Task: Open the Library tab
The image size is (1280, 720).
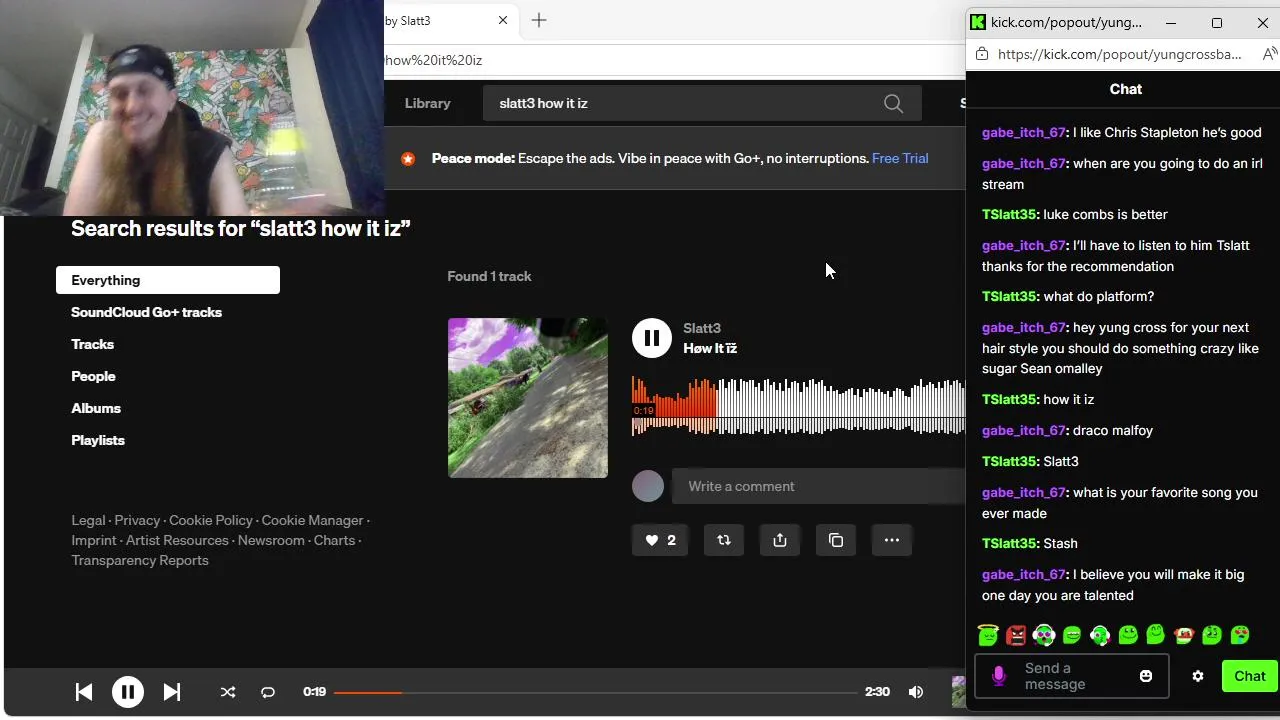Action: 428,103
